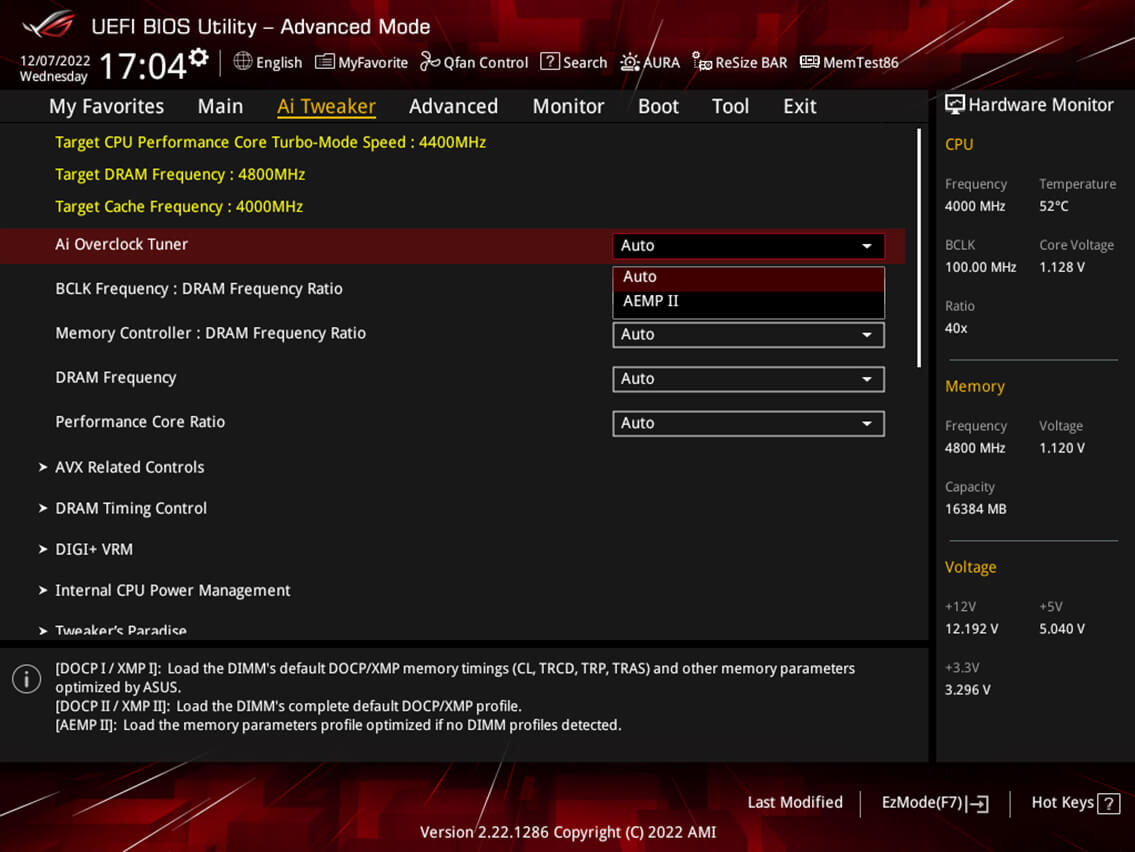The image size is (1135, 852).
Task: Switch to the Advanced tab
Action: click(453, 106)
